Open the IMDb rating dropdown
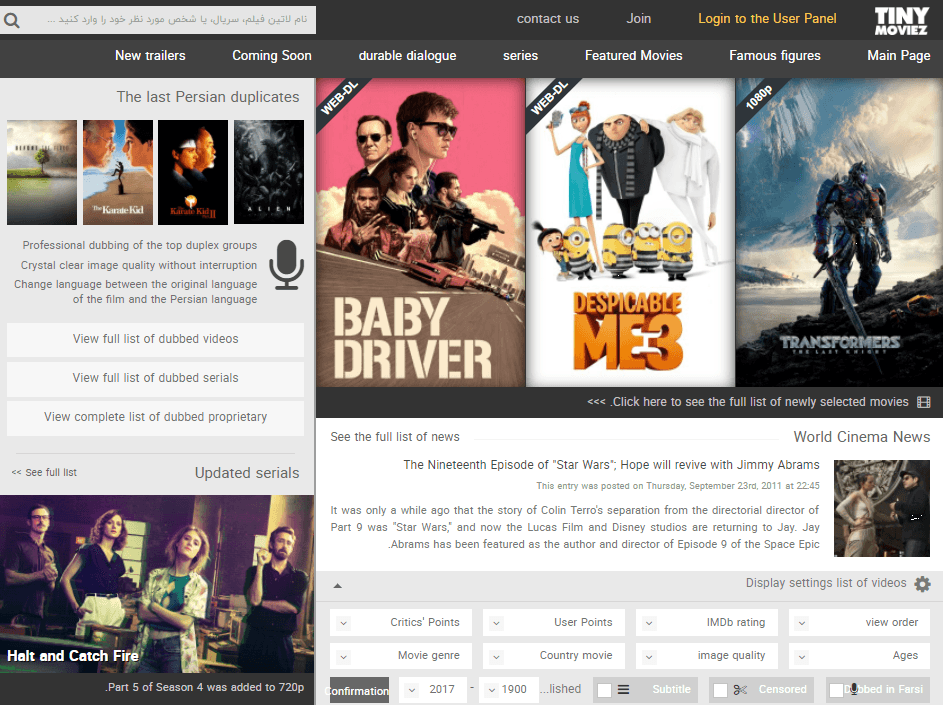This screenshot has height=705, width=943. pos(707,623)
